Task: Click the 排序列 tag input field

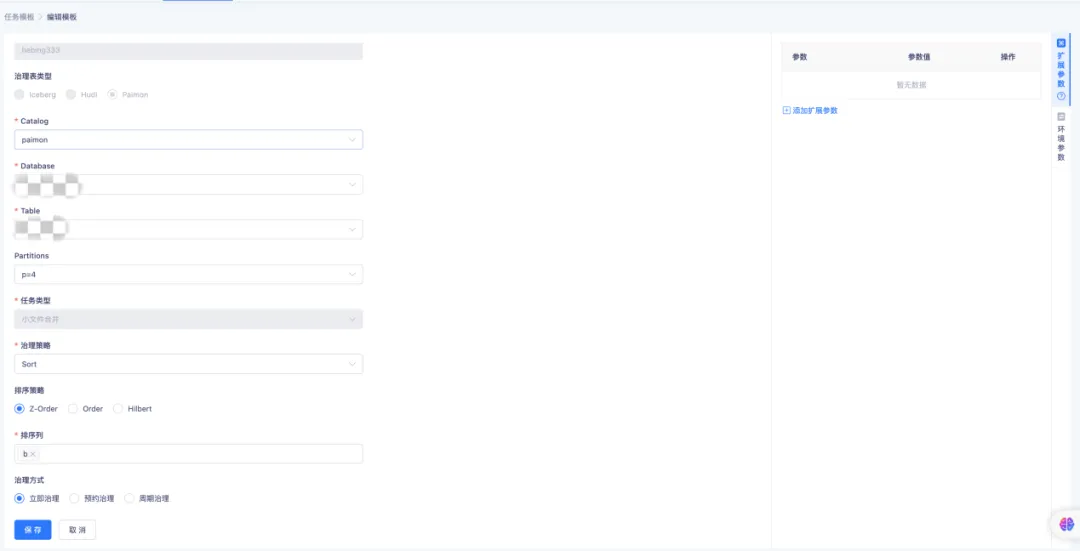Action: (x=188, y=454)
